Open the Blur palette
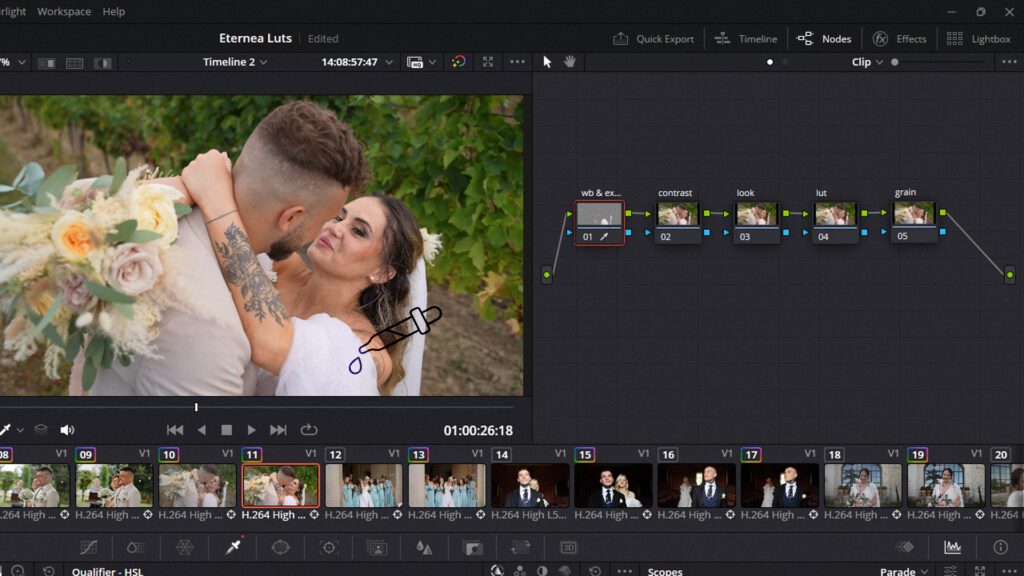 (424, 547)
